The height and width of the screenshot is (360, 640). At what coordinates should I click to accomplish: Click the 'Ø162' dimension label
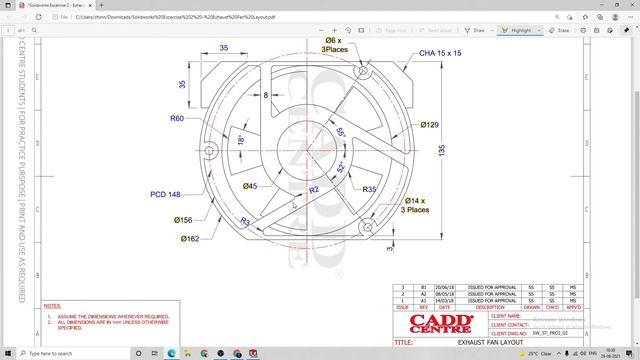[190, 239]
